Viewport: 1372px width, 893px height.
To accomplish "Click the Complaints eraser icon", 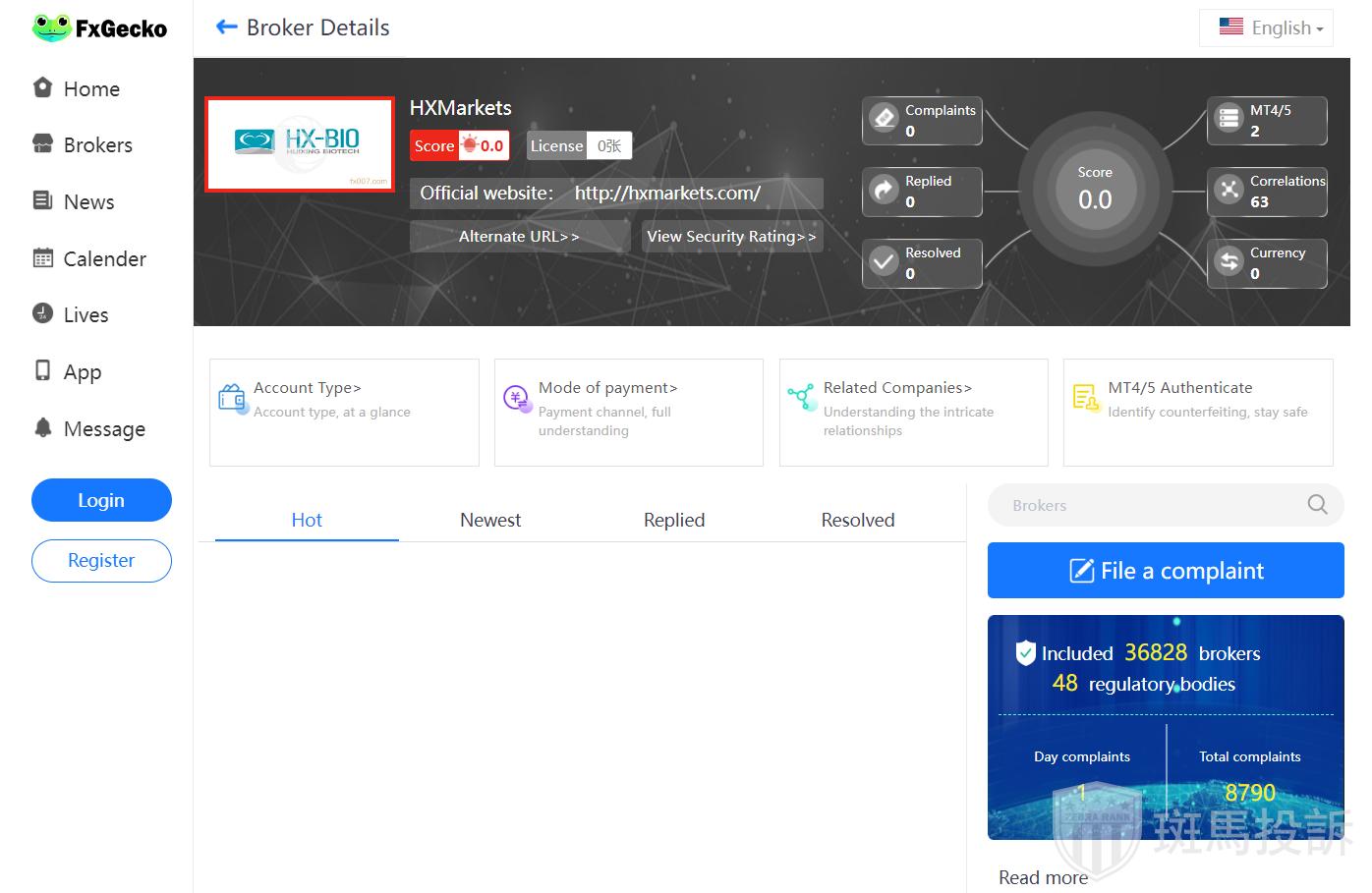I will point(885,120).
